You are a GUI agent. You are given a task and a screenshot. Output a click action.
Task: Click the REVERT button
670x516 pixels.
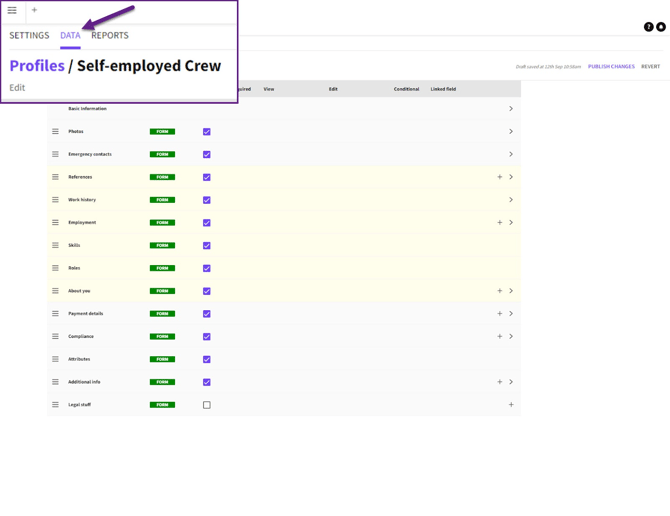click(x=650, y=66)
